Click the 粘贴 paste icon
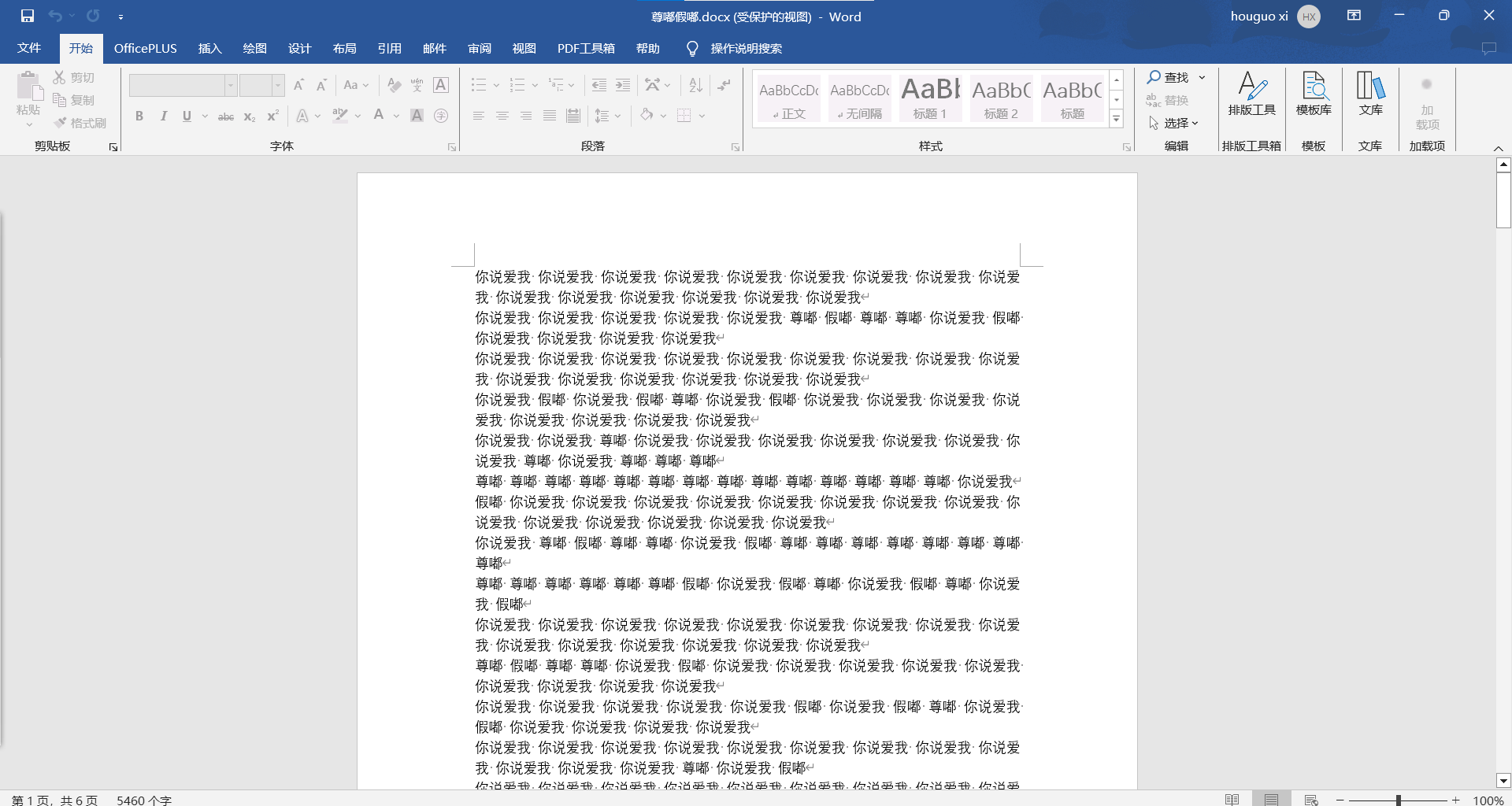Screen dimensions: 1512x806 click(28, 87)
